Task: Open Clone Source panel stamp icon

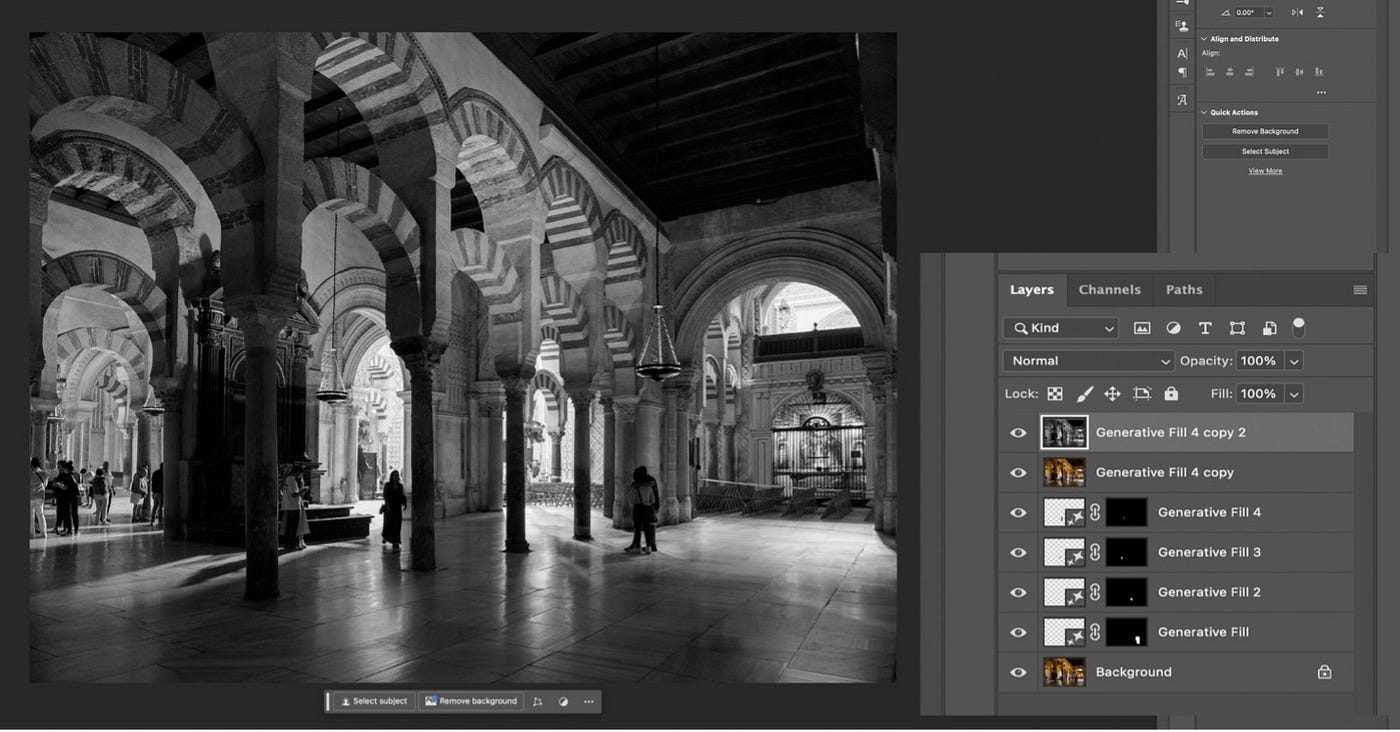Action: (1182, 26)
